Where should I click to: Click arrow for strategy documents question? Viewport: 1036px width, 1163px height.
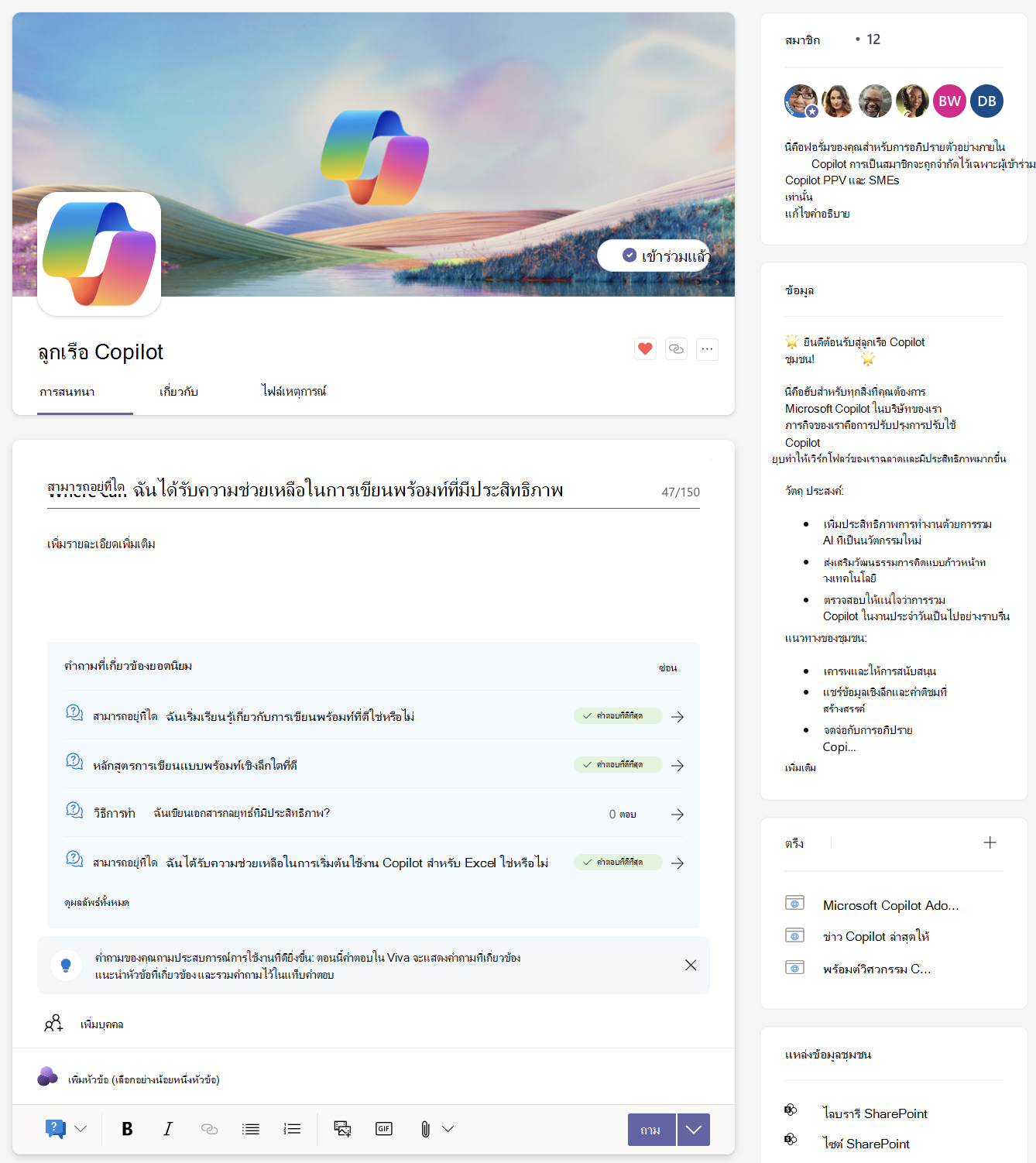click(x=678, y=815)
